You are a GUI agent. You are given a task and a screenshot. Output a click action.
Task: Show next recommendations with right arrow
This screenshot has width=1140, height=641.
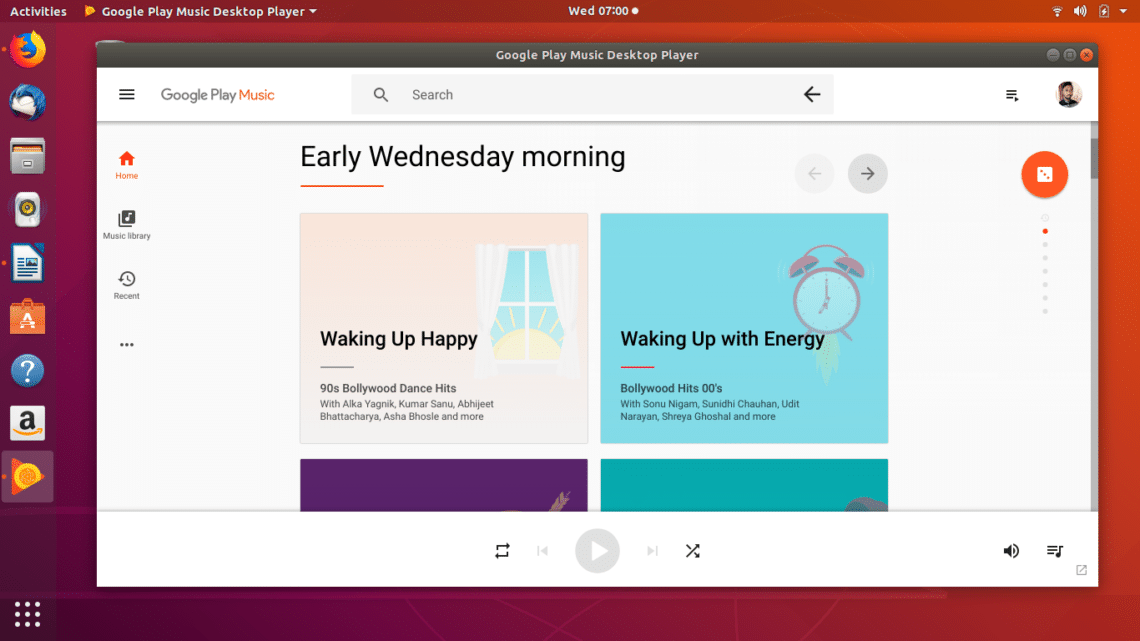click(867, 174)
